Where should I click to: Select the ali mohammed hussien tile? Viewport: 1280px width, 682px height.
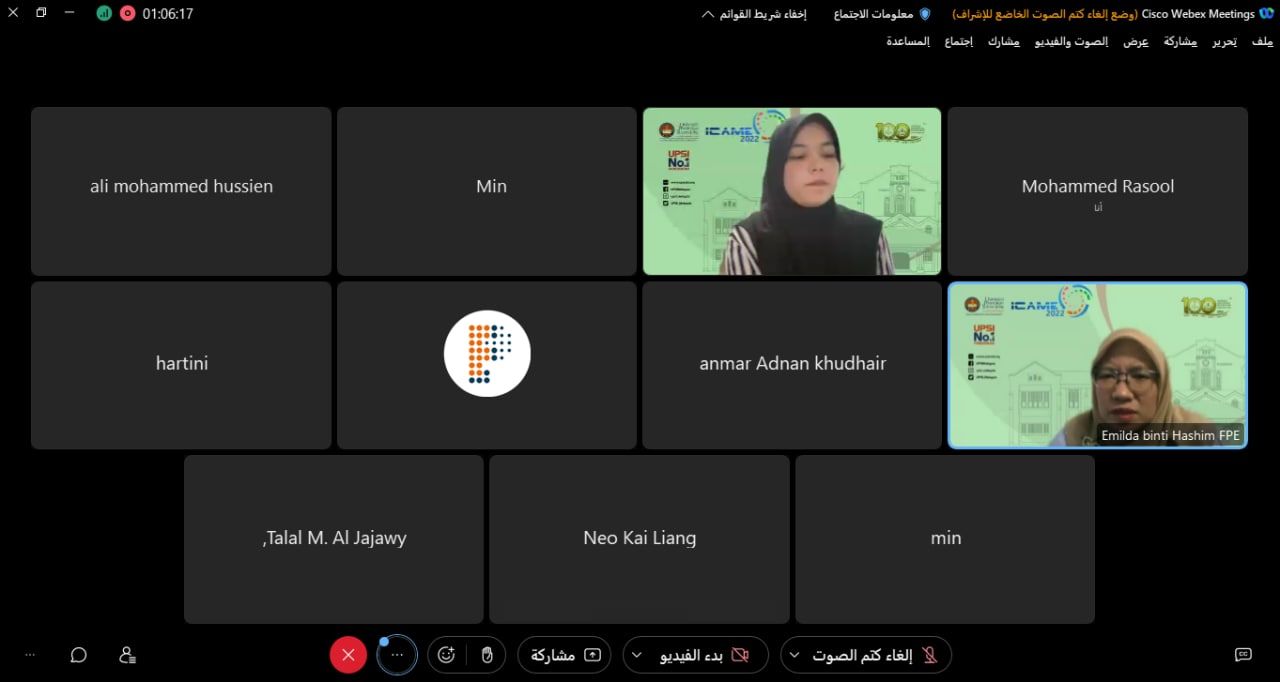(181, 191)
